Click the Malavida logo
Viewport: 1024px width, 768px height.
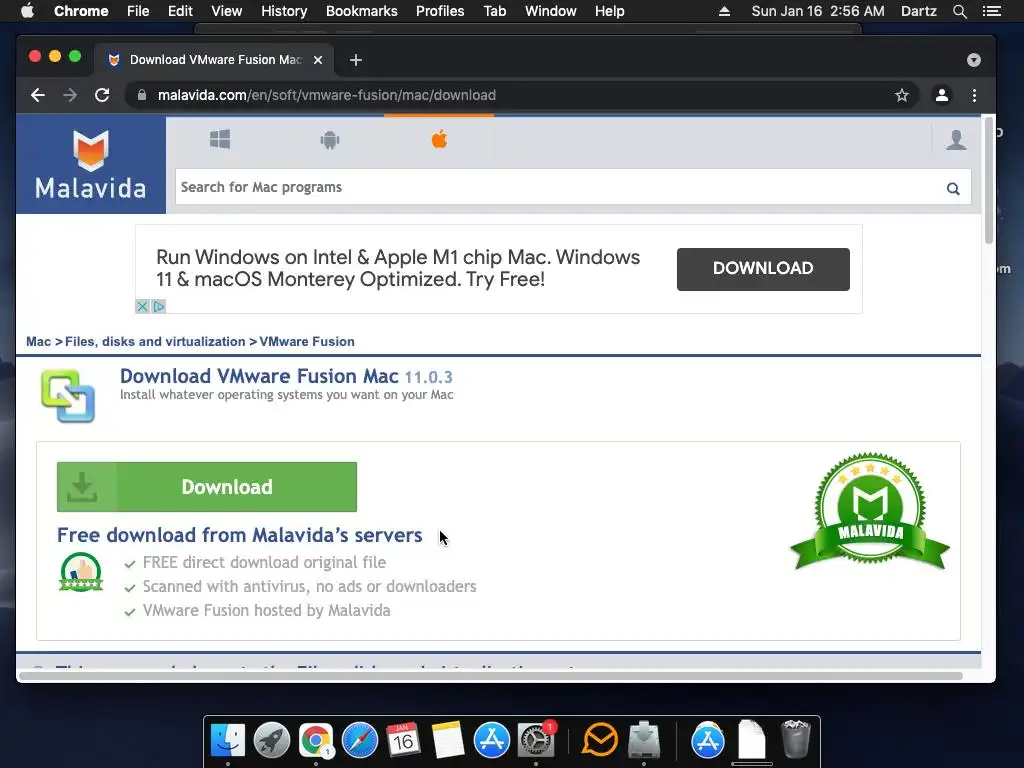tap(91, 165)
